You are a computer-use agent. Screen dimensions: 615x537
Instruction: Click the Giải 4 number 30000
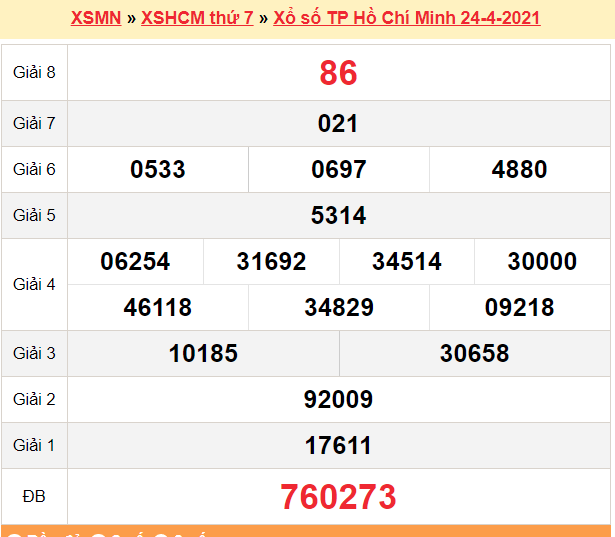click(542, 261)
